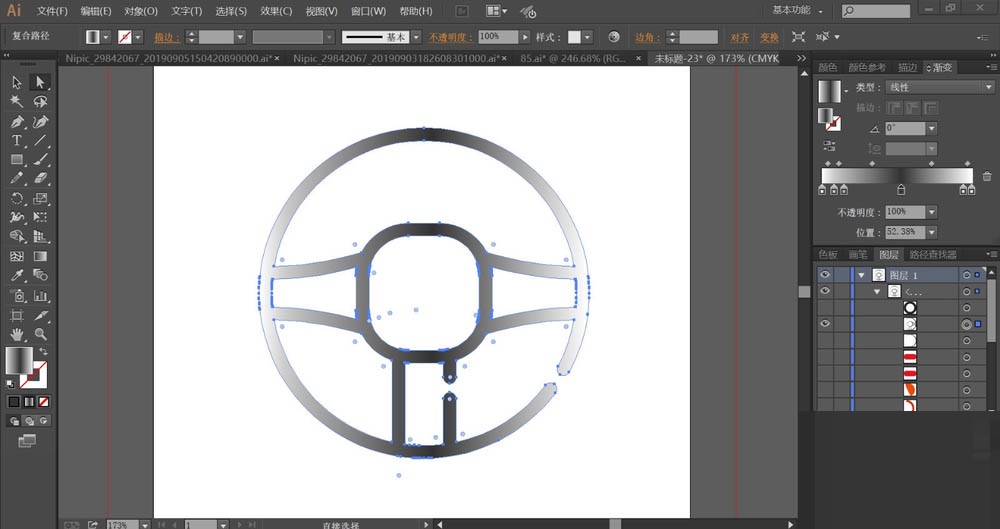Switch to the 色板 panel tab
The image size is (1000, 529).
(x=828, y=255)
